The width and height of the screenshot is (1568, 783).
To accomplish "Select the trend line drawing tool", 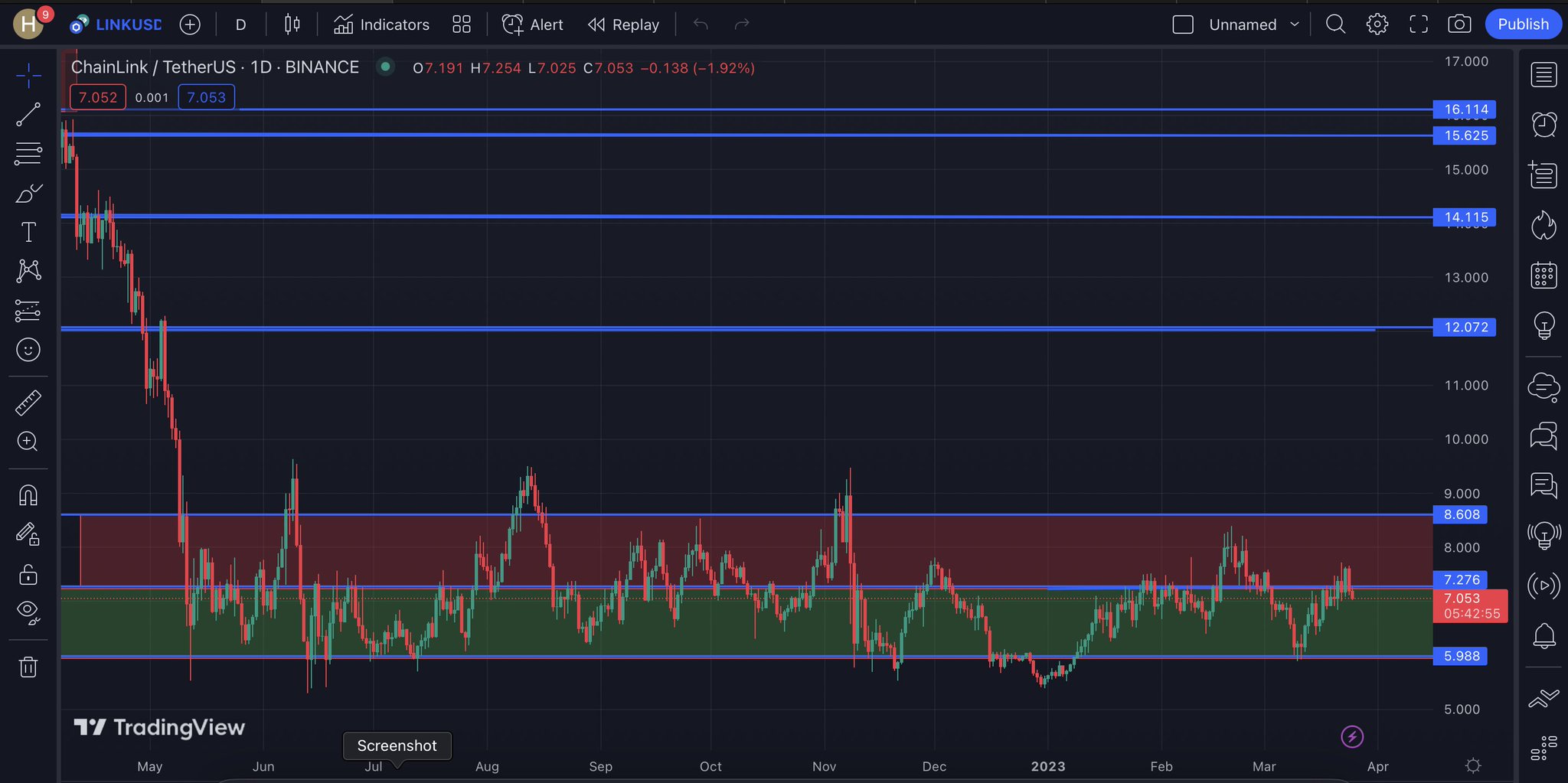I will point(28,115).
